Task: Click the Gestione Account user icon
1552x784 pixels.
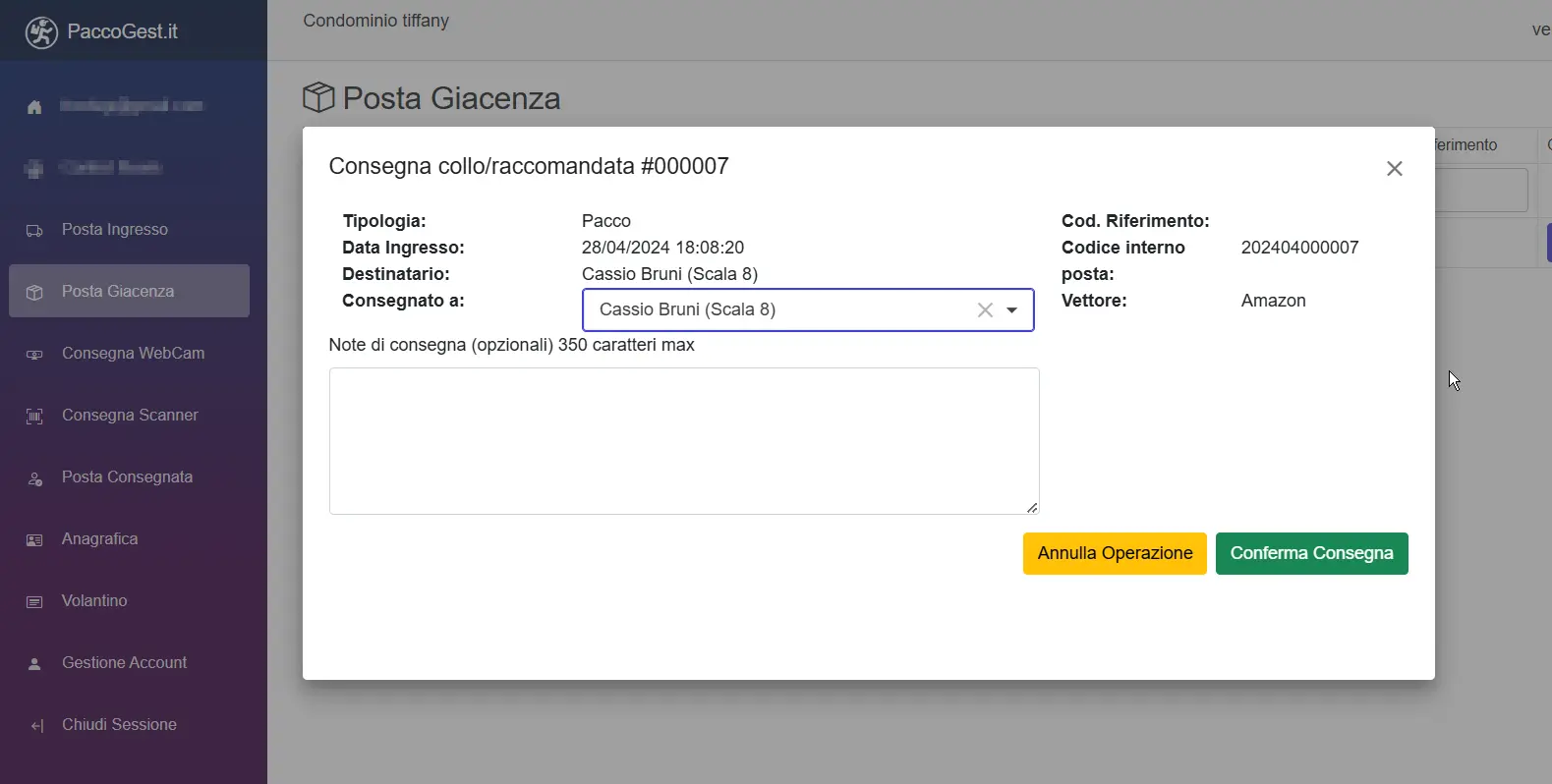Action: point(34,664)
